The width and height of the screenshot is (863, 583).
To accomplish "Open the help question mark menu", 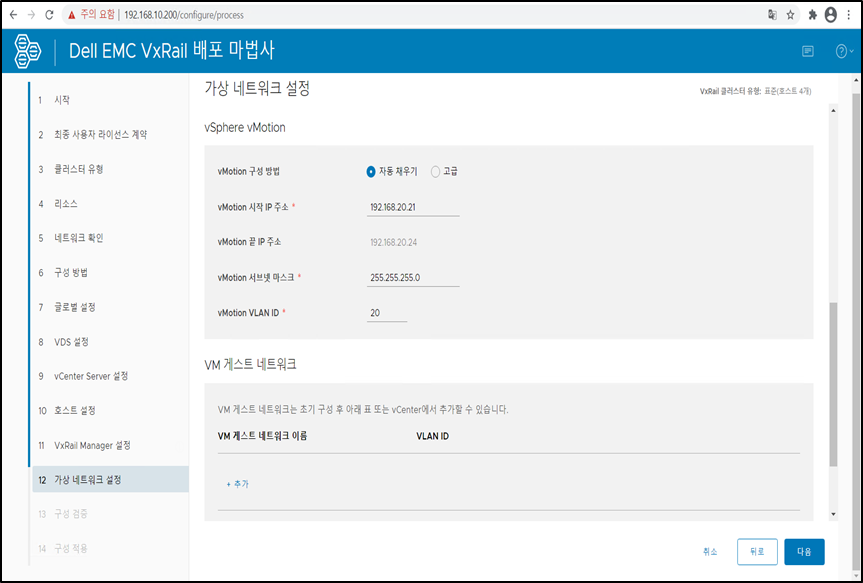I will 844,51.
